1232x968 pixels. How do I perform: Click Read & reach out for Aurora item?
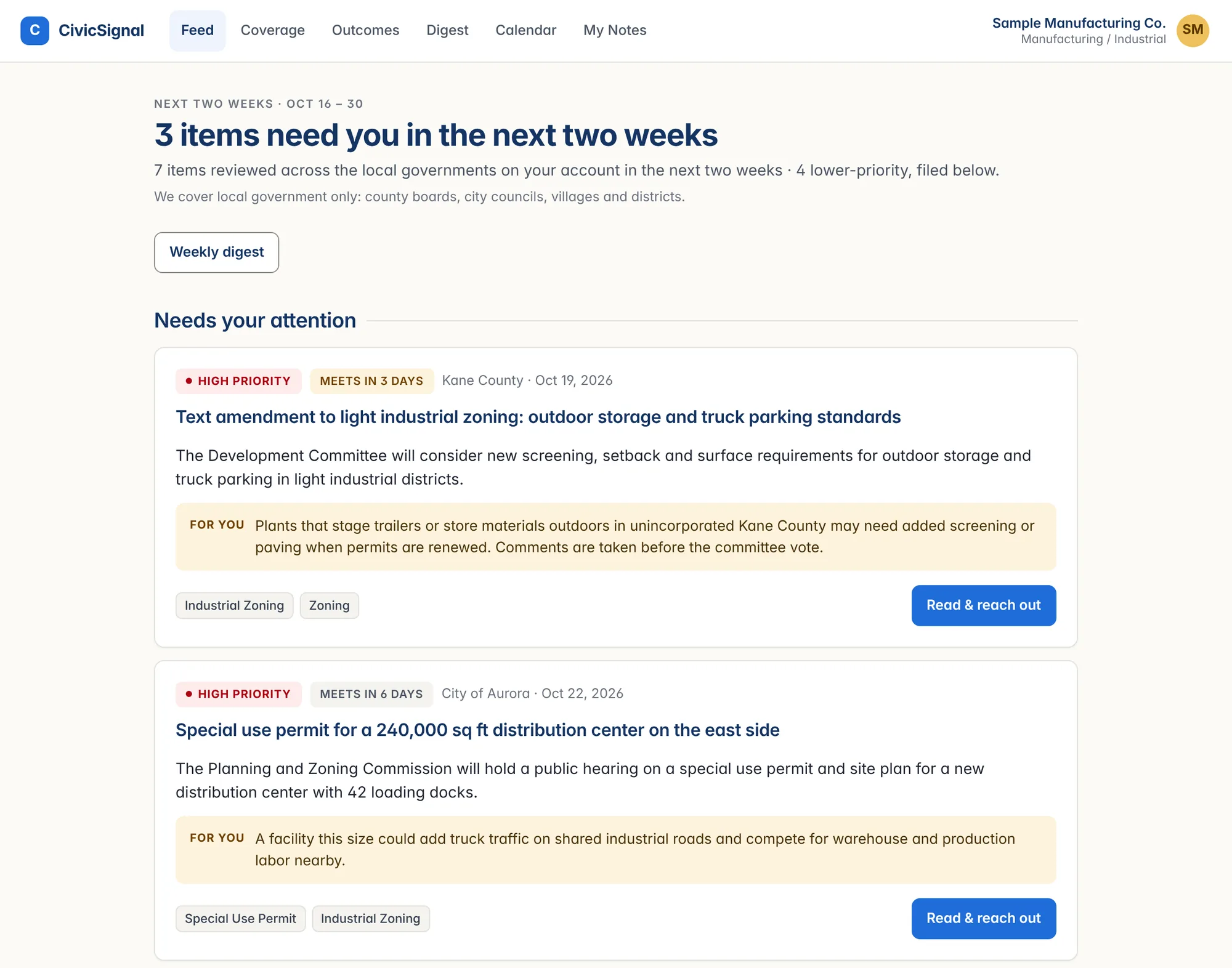click(984, 918)
